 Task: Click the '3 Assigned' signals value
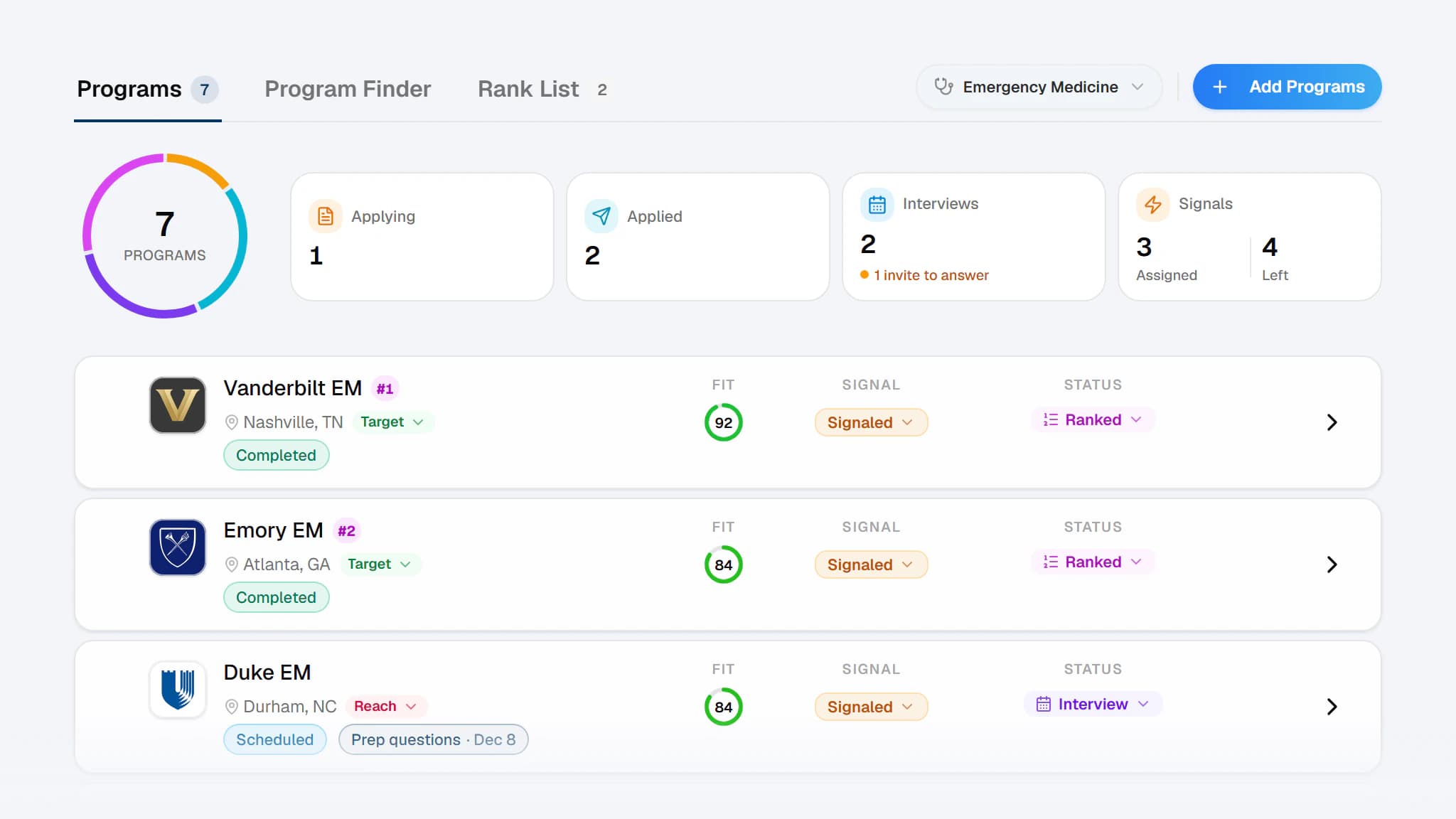(x=1167, y=259)
